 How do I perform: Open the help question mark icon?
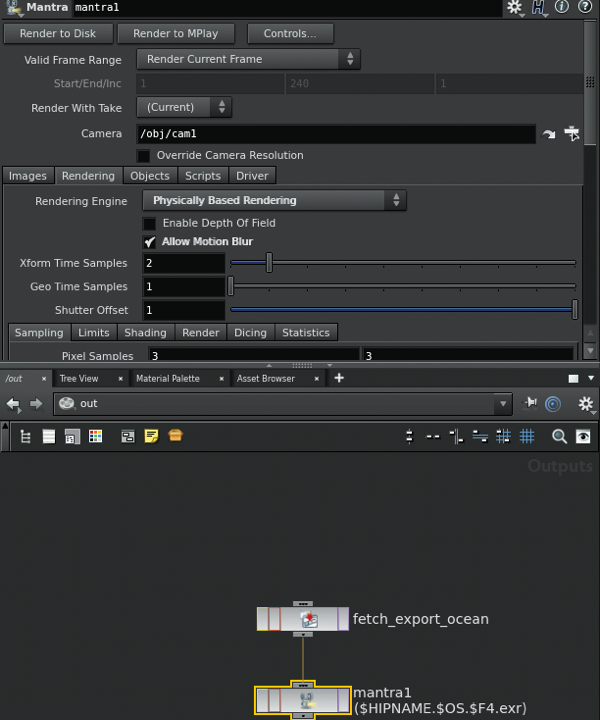coord(585,7)
